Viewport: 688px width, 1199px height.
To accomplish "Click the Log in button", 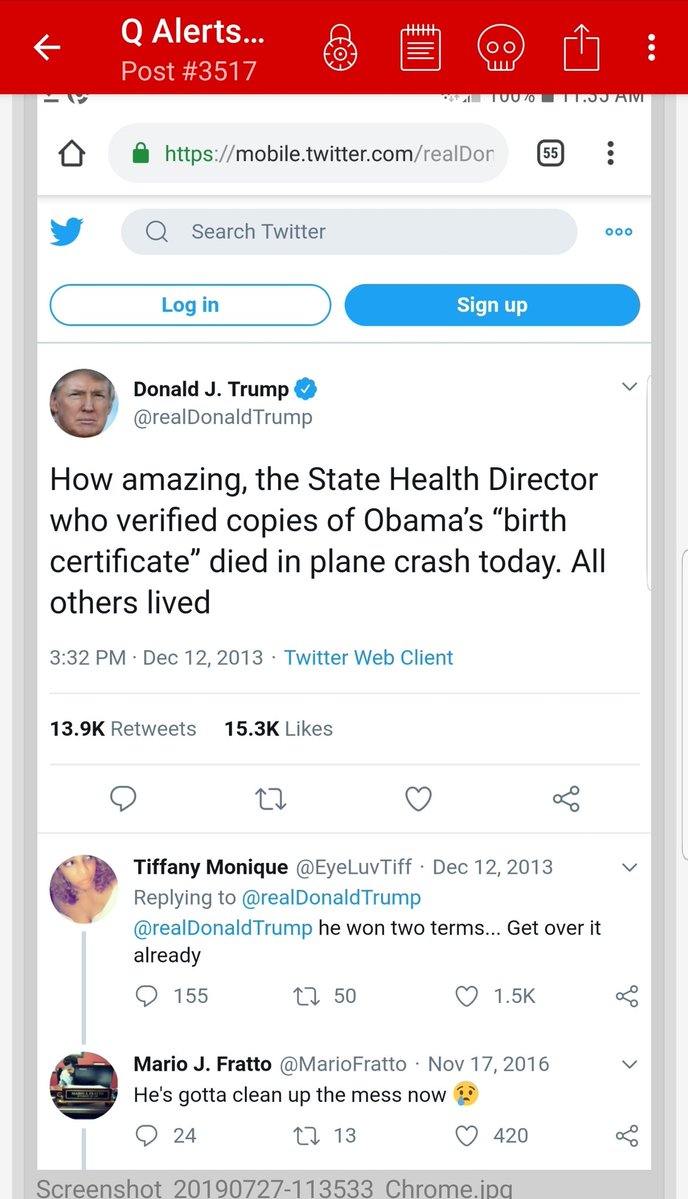I will pyautogui.click(x=190, y=305).
